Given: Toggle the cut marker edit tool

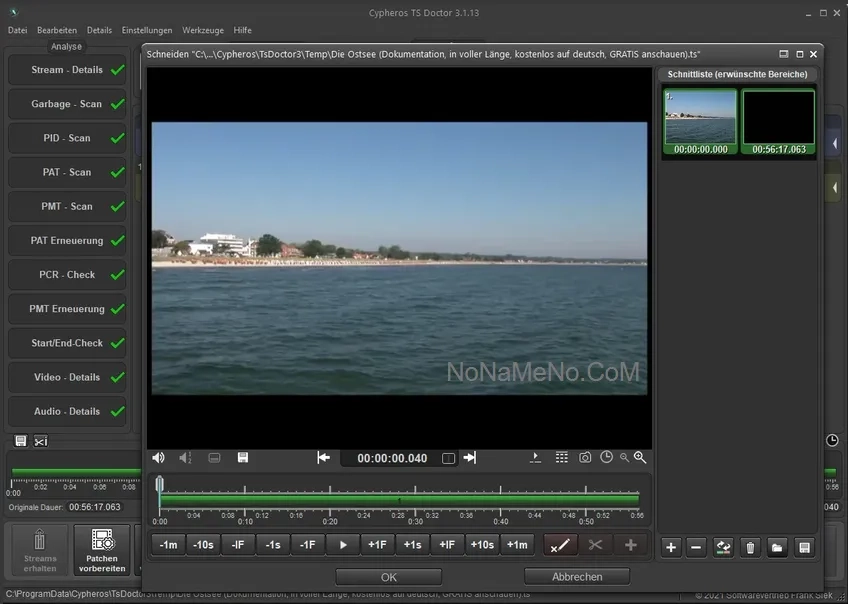Looking at the screenshot, I should click(560, 545).
